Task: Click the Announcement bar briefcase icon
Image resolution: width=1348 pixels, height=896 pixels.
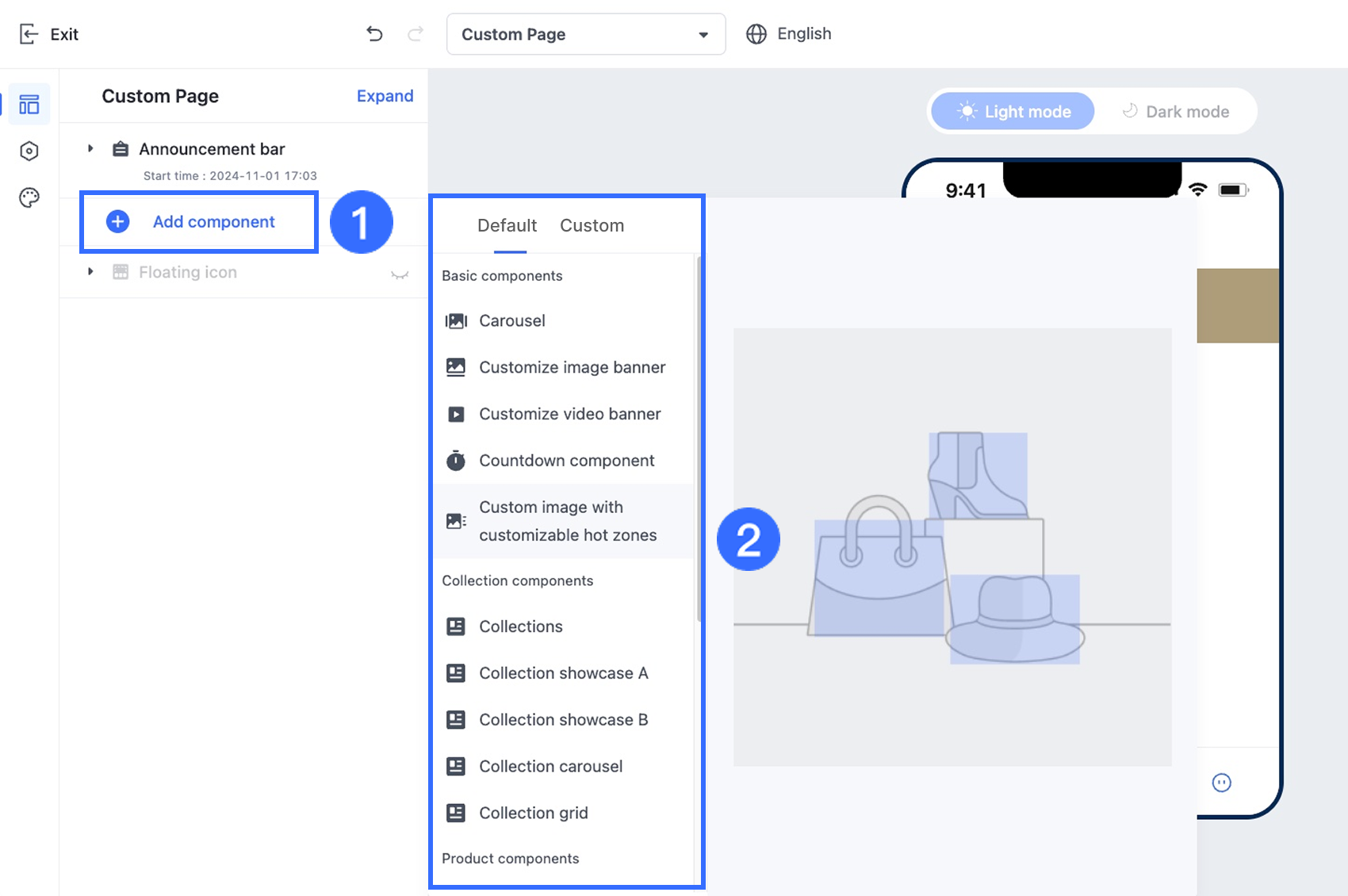Action: tap(120, 148)
